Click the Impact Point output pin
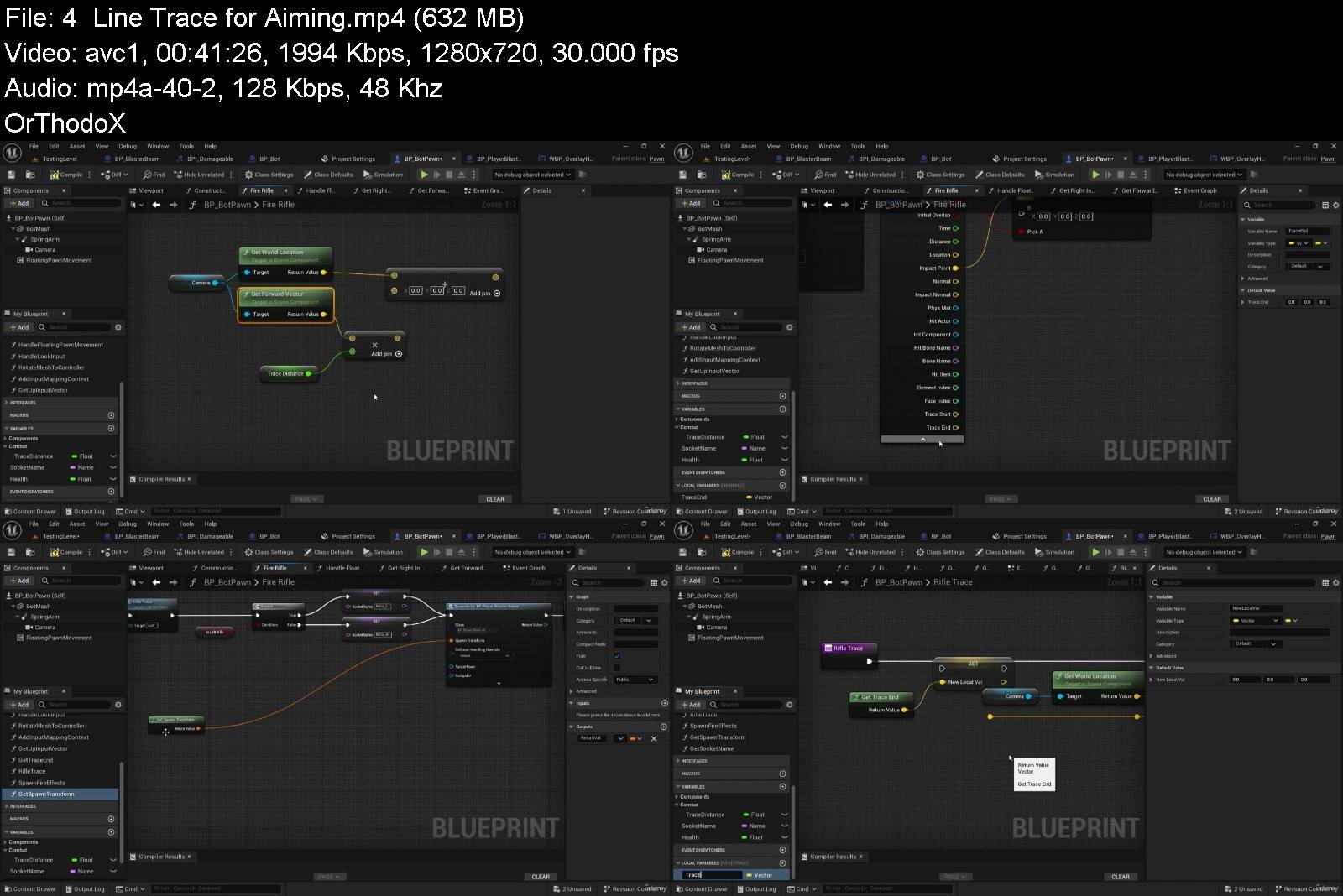The width and height of the screenshot is (1343, 896). [955, 268]
